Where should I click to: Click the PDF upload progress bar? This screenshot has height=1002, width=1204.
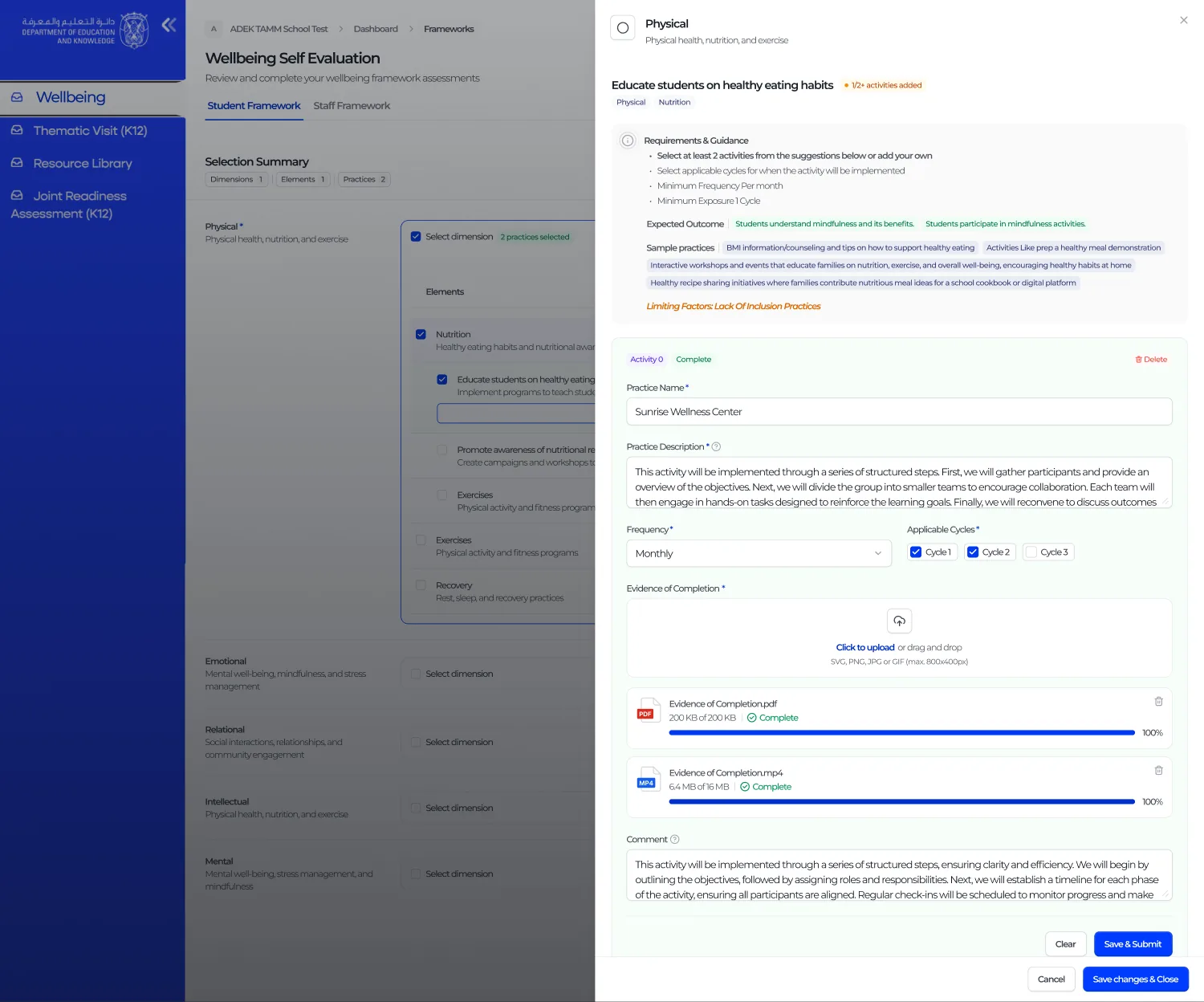901,733
